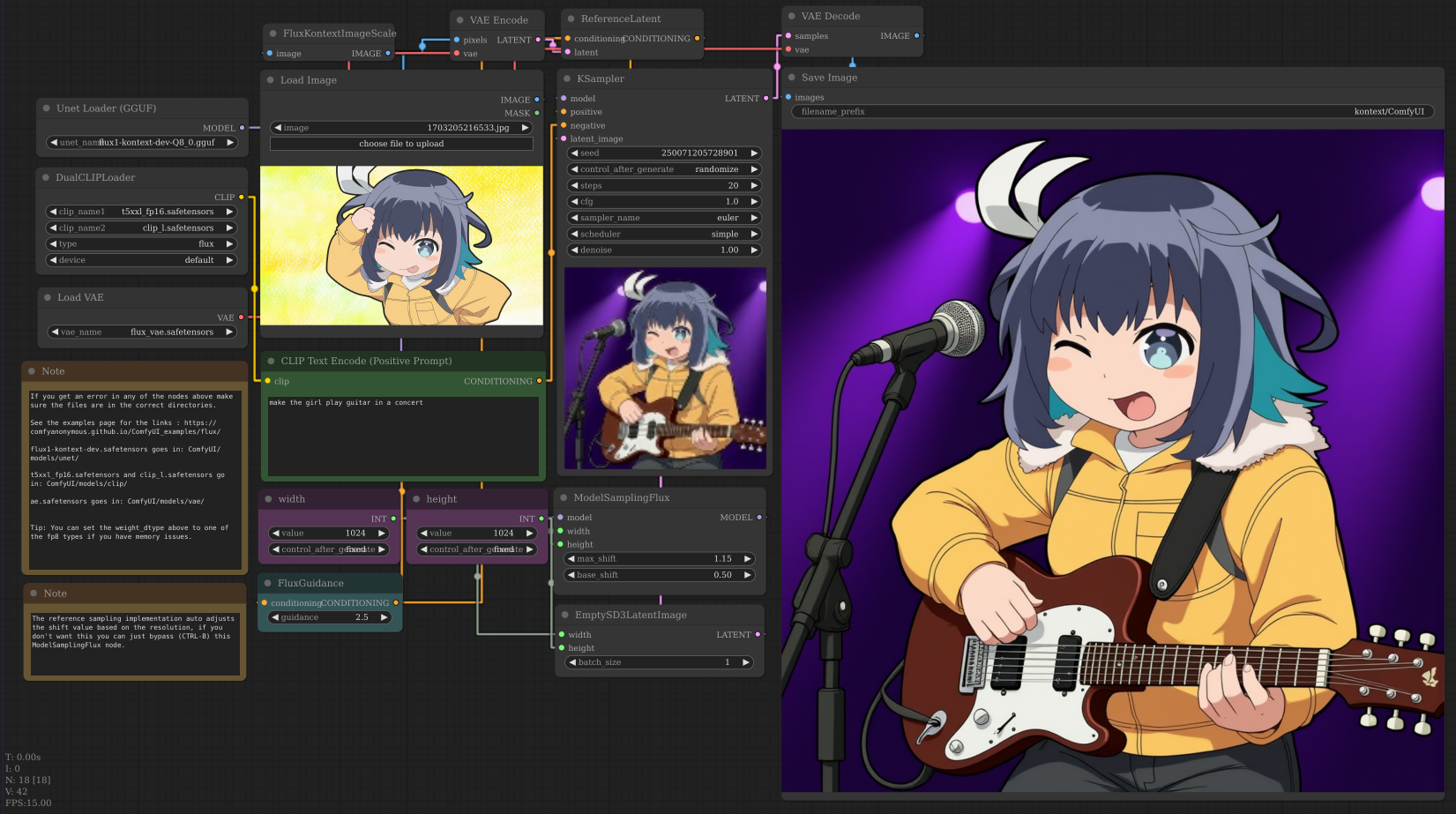This screenshot has height=814, width=1456.
Task: Click the LATENT output socket on EmptySD3LatentImage
Action: coord(758,635)
